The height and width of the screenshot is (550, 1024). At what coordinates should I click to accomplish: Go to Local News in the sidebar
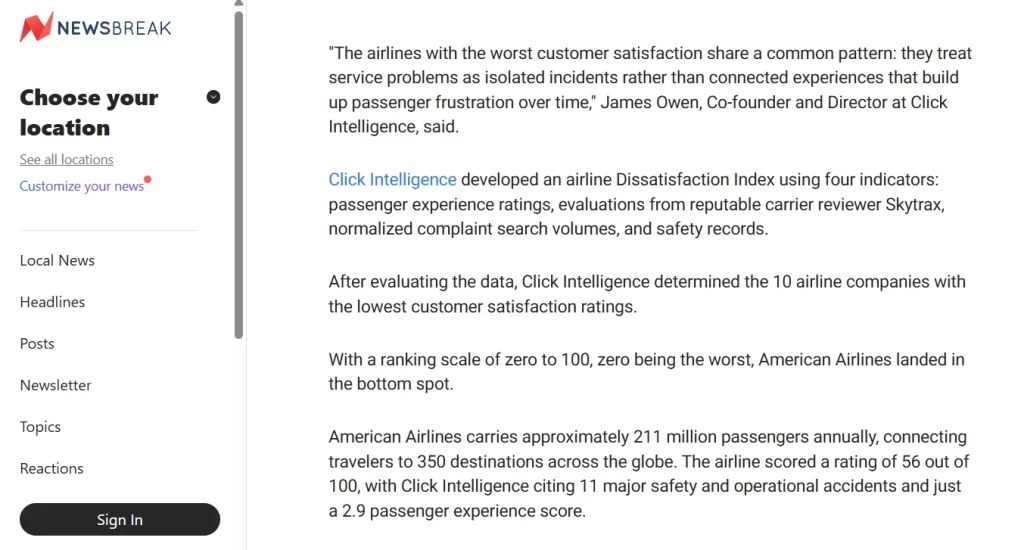coord(57,260)
